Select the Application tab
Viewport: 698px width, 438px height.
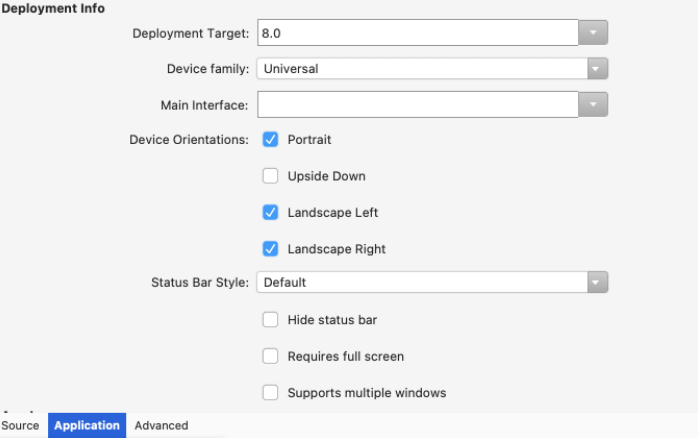pos(87,426)
